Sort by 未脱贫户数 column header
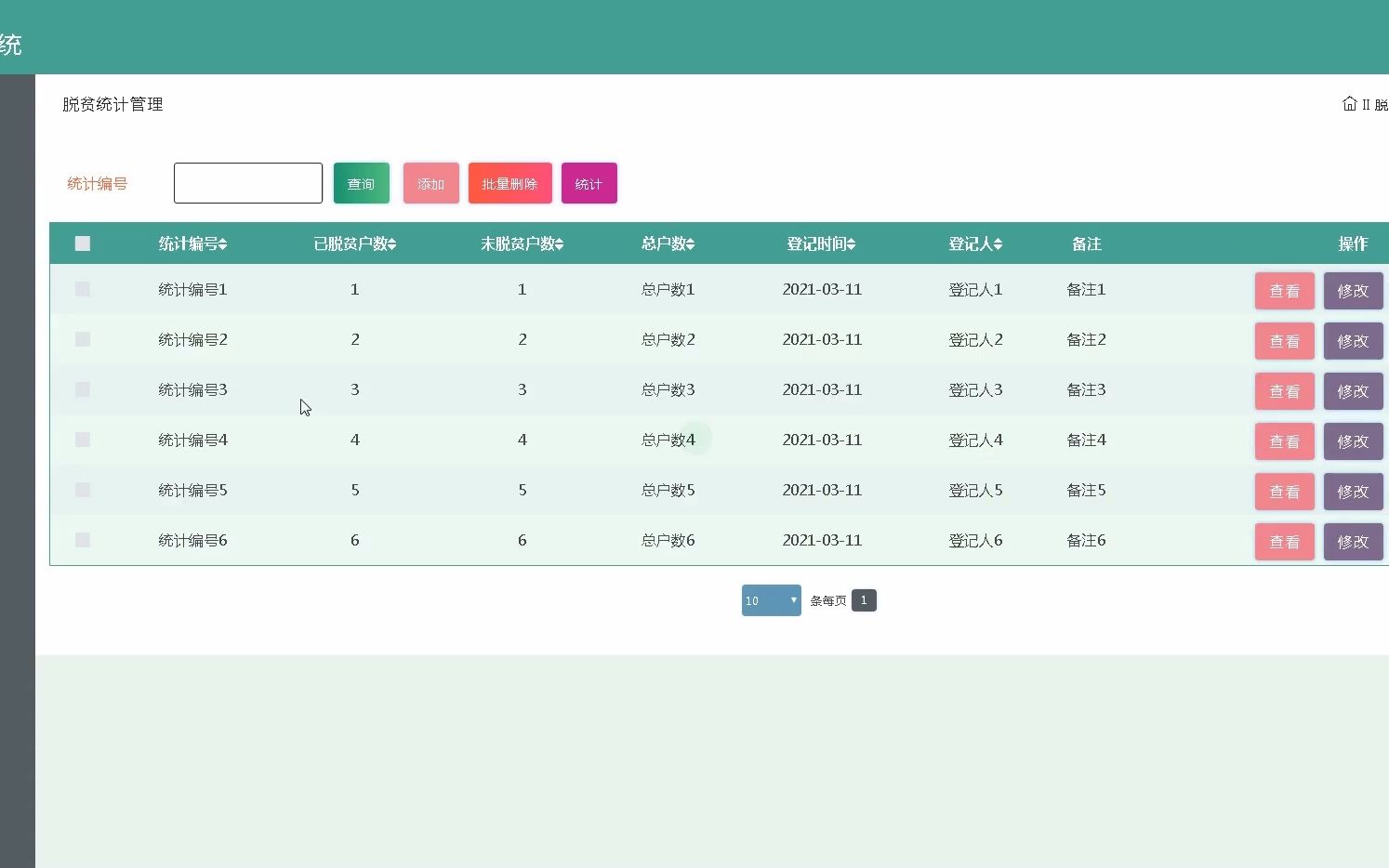Viewport: 1389px width, 868px height. (x=522, y=243)
